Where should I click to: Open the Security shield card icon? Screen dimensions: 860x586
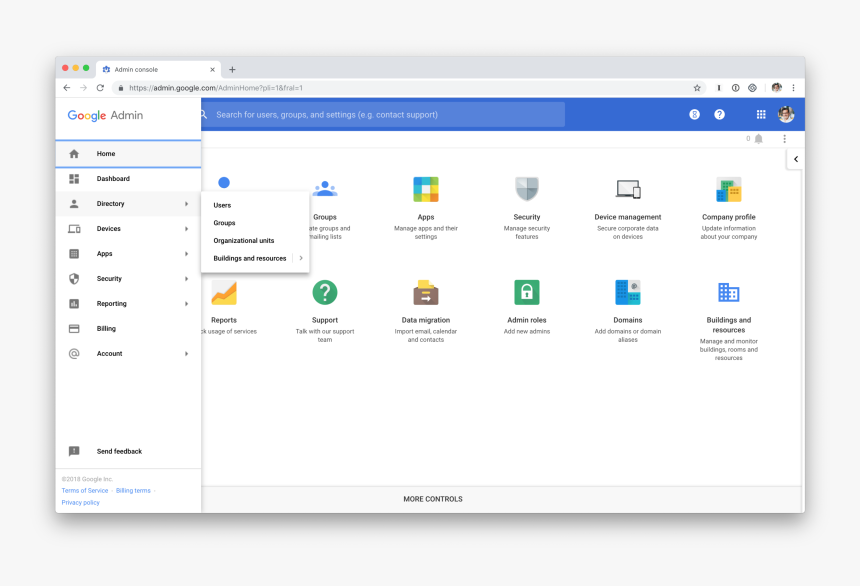[x=527, y=189]
